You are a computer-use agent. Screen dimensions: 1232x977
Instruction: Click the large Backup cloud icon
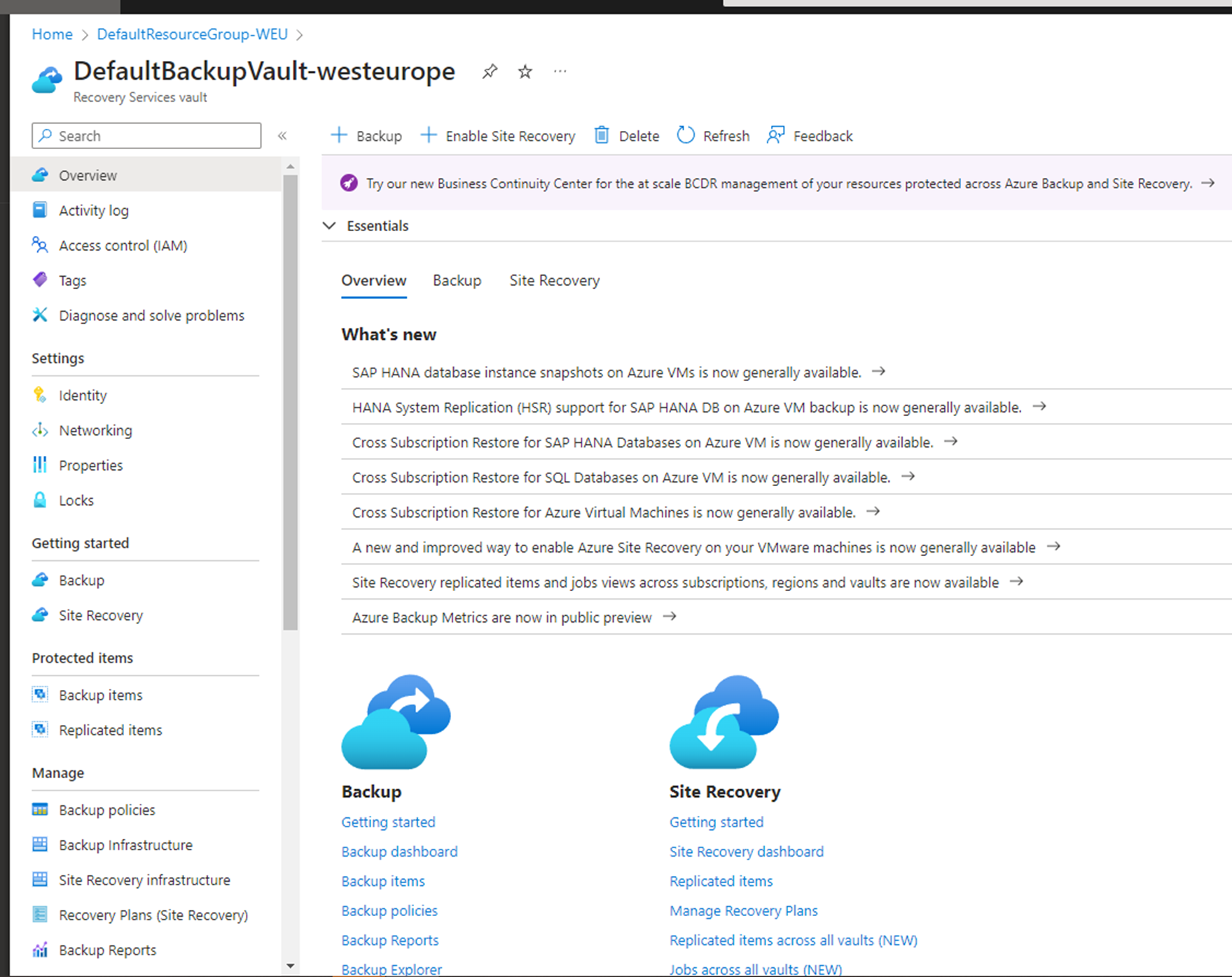click(396, 721)
